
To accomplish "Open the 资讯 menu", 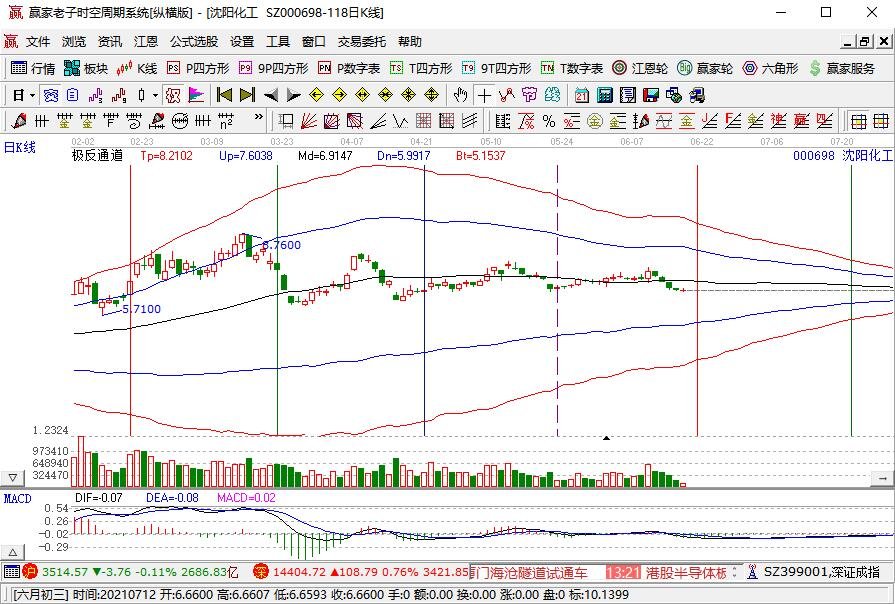I will tap(110, 42).
